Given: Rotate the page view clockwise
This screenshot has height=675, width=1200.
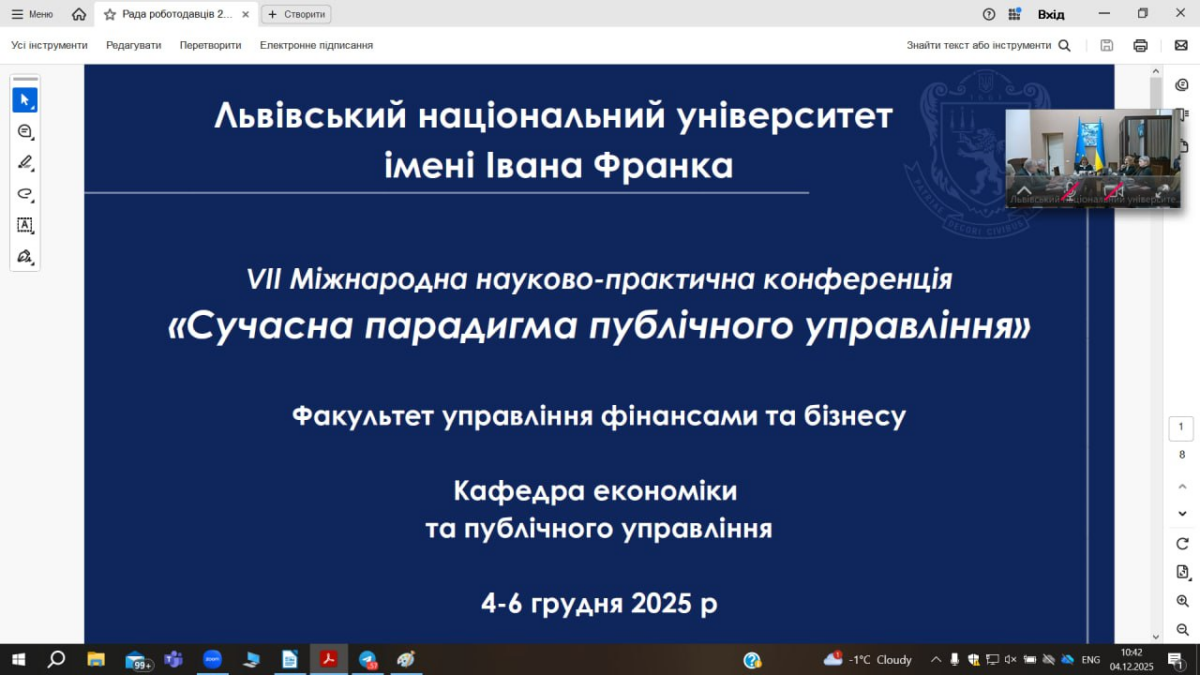Looking at the screenshot, I should [1182, 544].
